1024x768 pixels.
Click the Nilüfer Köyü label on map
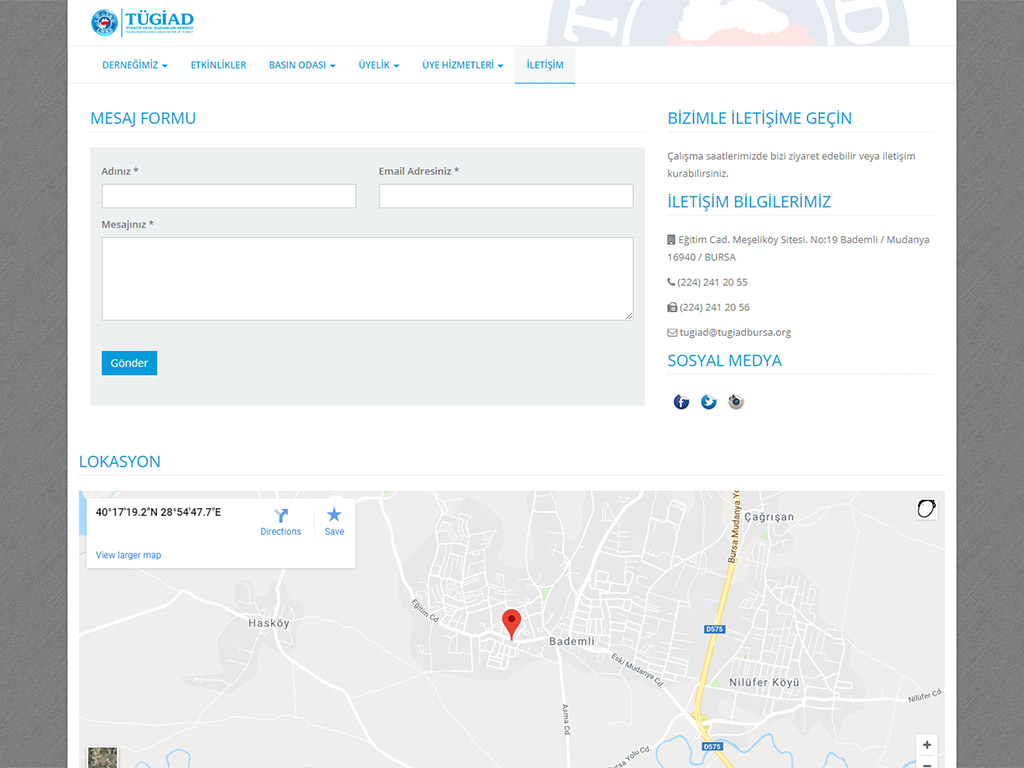click(x=764, y=682)
